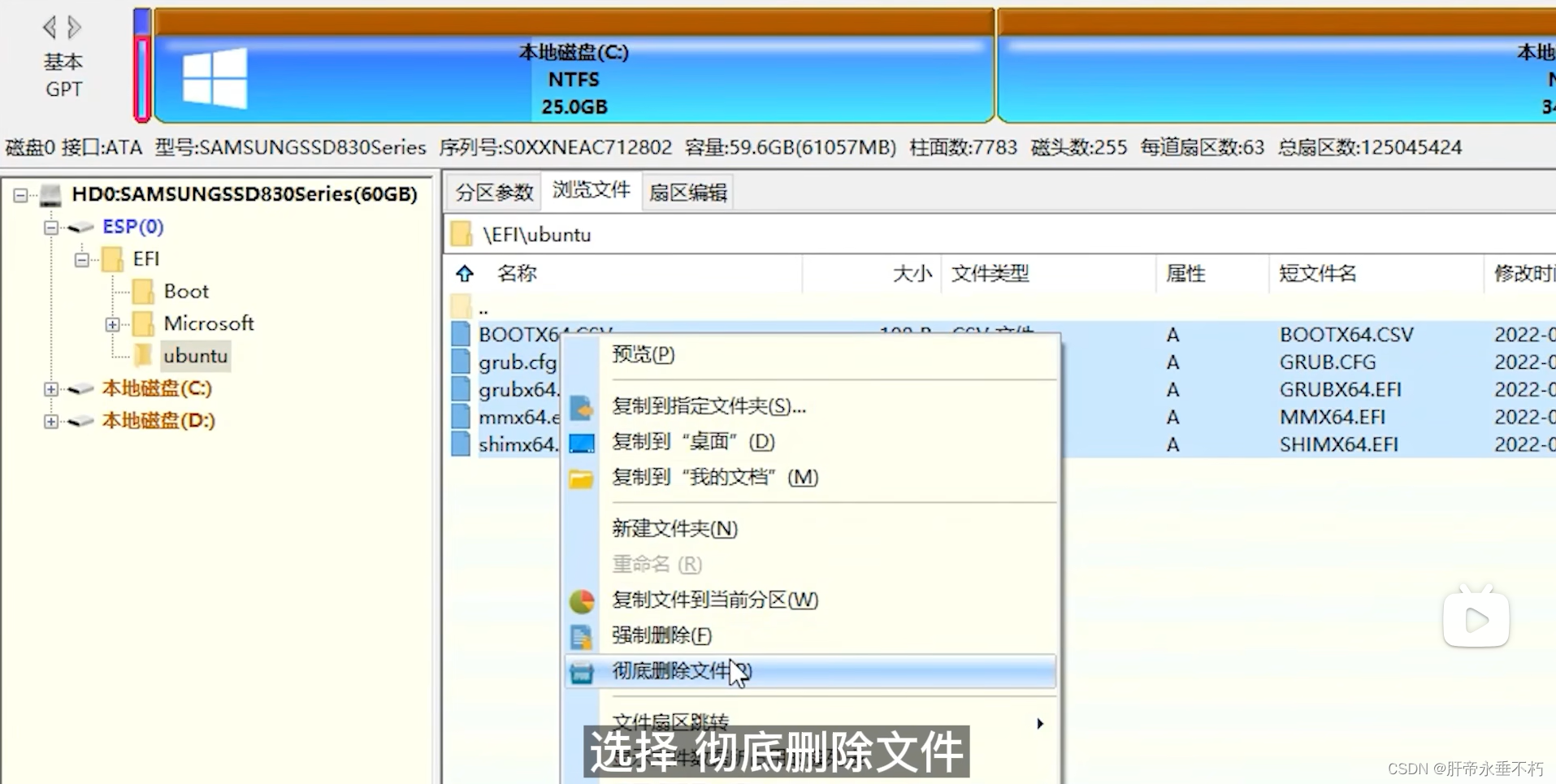This screenshot has width=1556, height=784.
Task: Expand the local disk D: tree node
Action: point(51,422)
